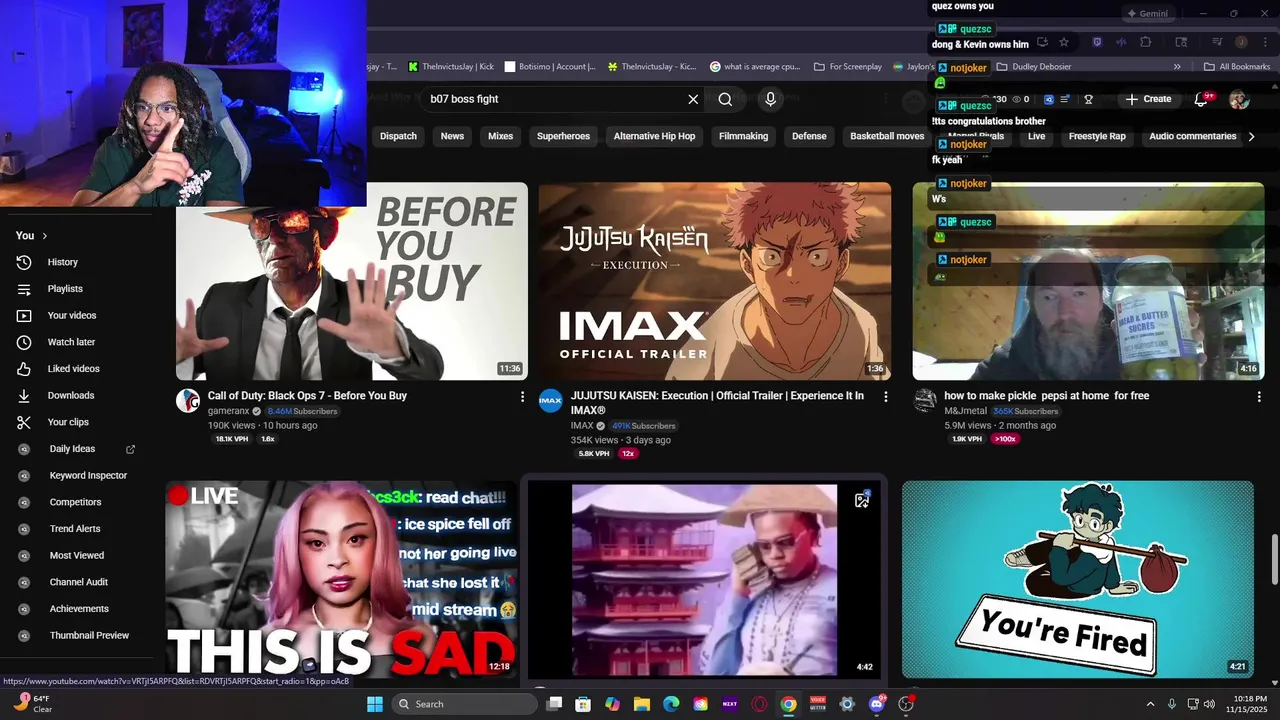The height and width of the screenshot is (720, 1280).
Task: Open Playlists in the sidebar
Action: click(x=65, y=289)
